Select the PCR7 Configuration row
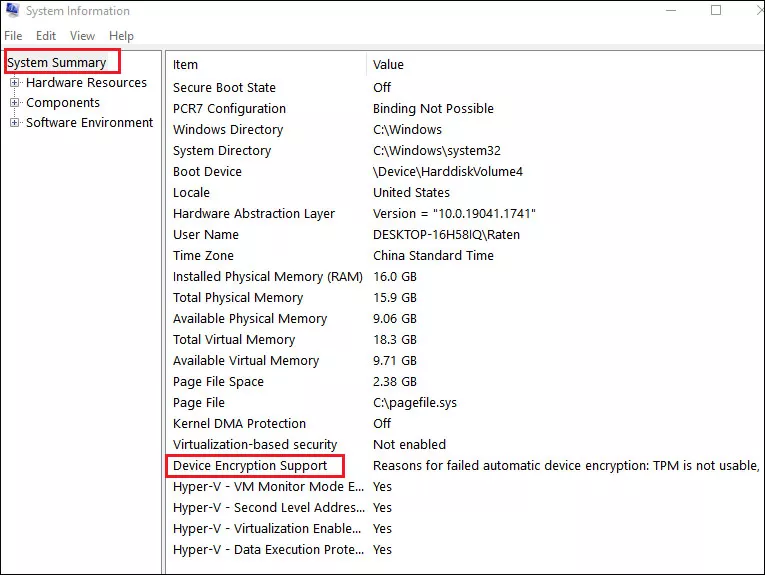 [x=466, y=108]
